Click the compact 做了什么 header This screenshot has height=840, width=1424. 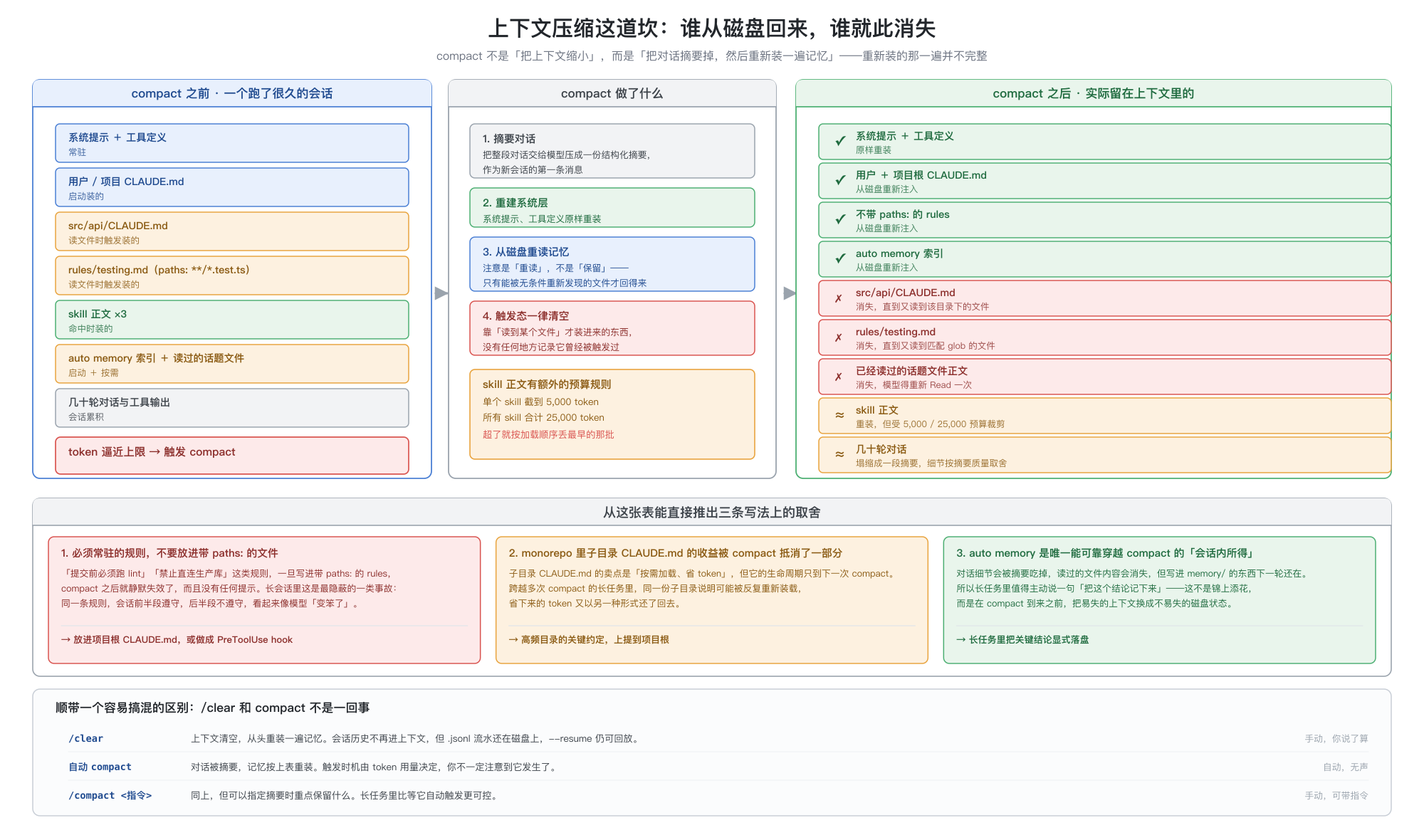tap(612, 93)
